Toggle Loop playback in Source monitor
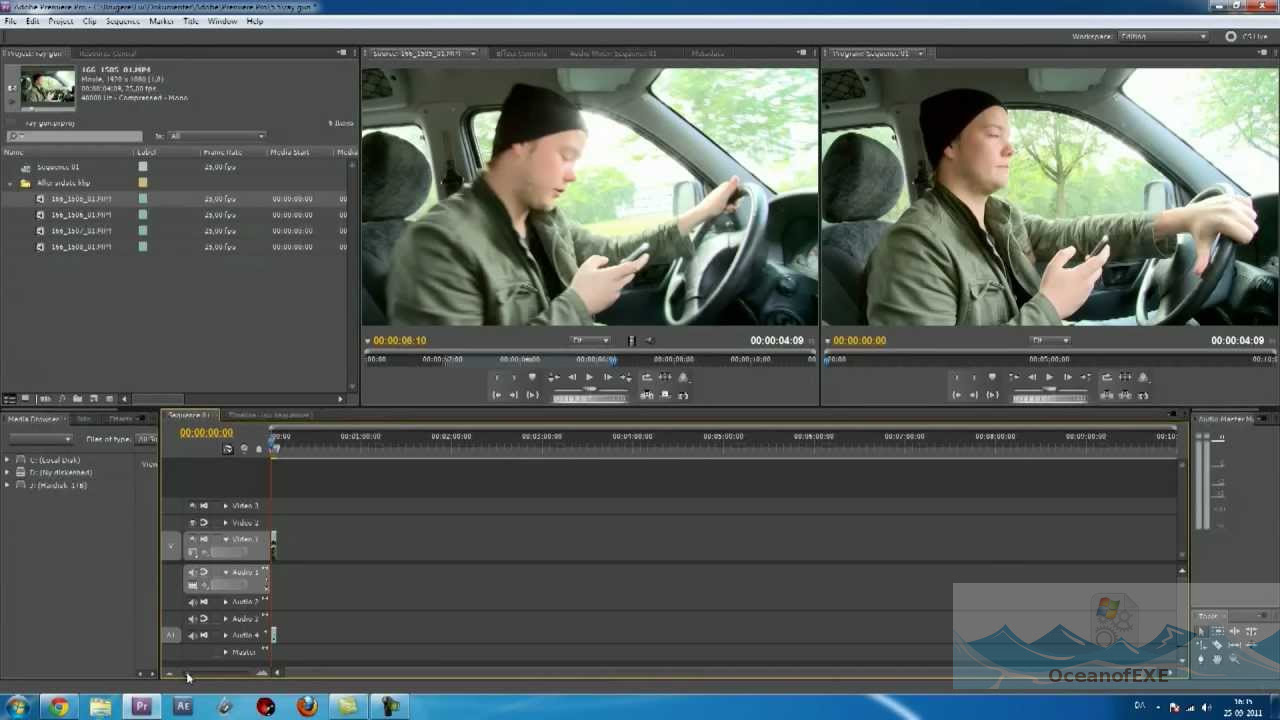The height and width of the screenshot is (720, 1280). (x=647, y=377)
